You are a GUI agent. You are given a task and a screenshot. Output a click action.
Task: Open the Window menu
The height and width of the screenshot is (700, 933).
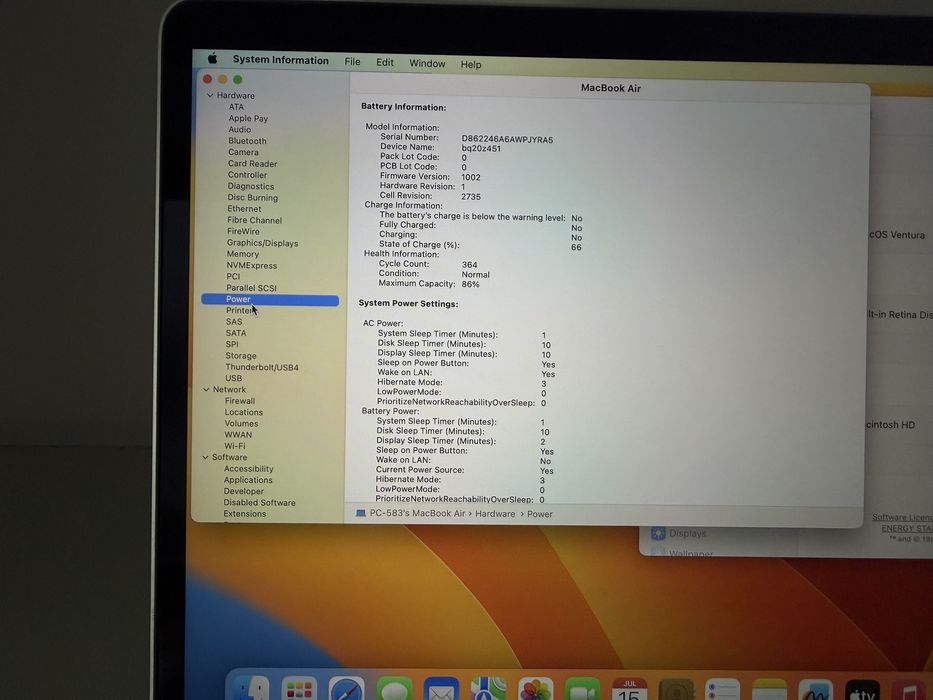pos(427,63)
